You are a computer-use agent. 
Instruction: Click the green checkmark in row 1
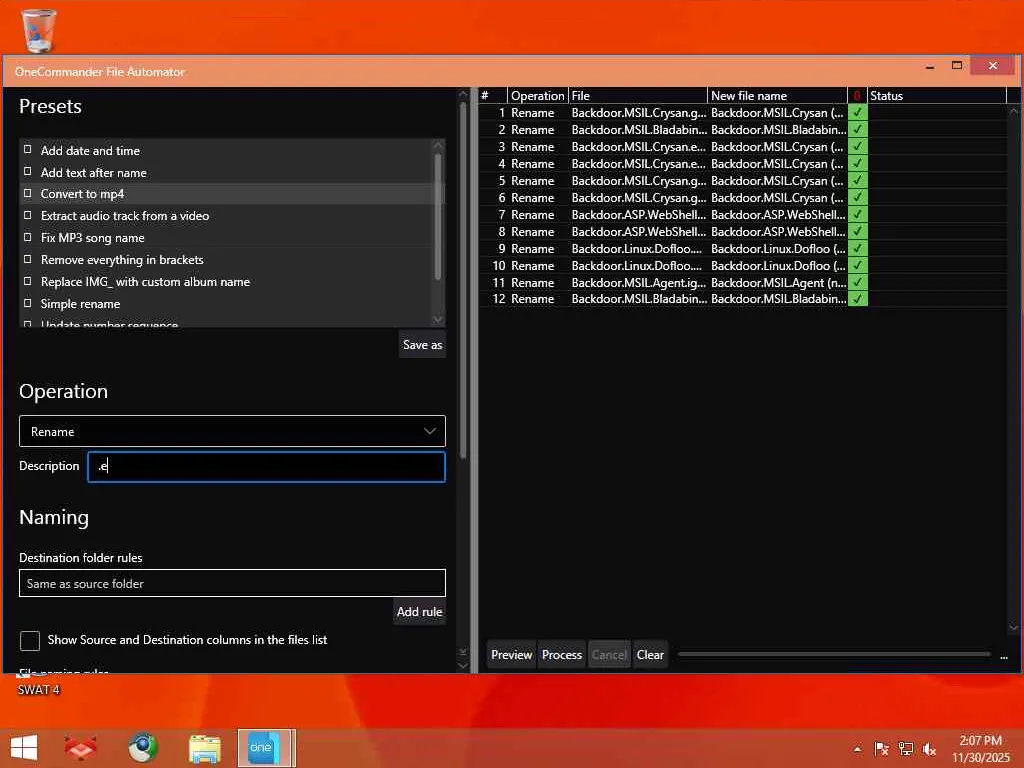(x=857, y=112)
